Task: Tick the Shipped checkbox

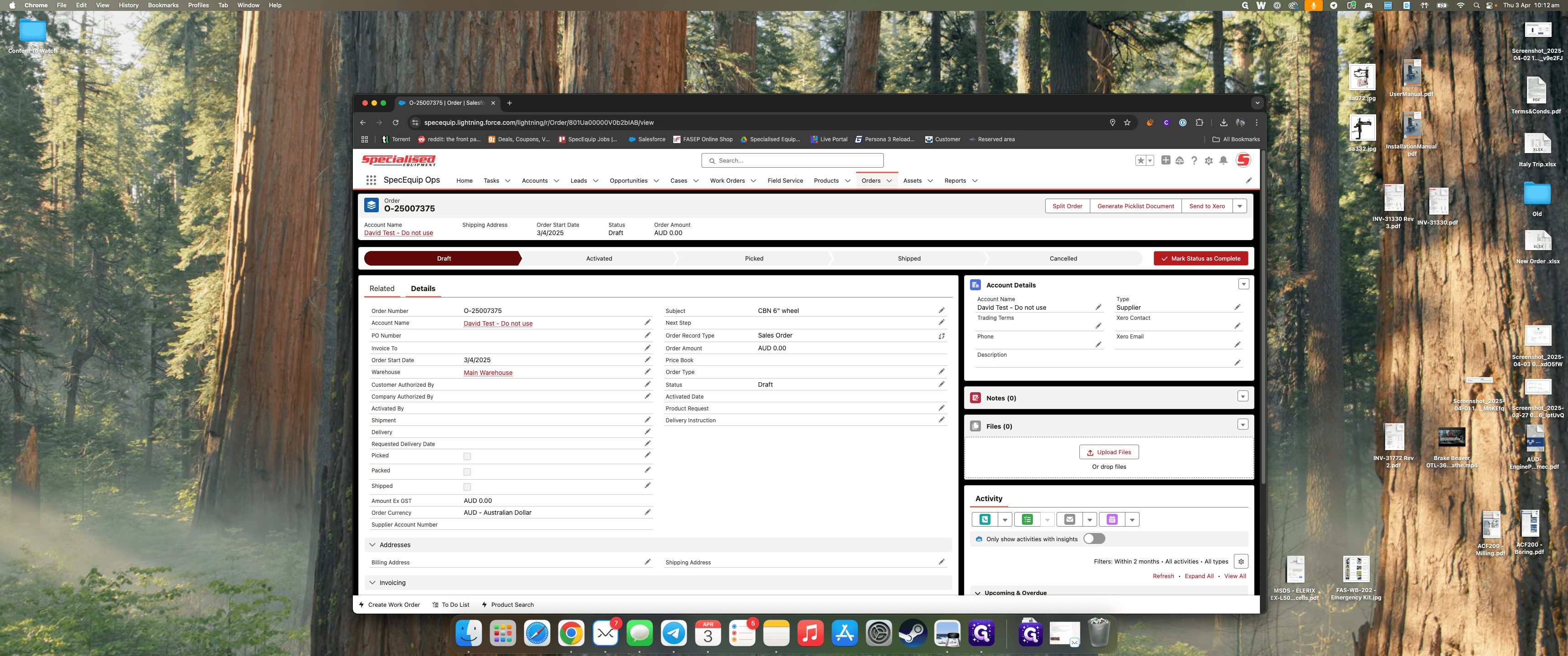Action: [x=467, y=487]
